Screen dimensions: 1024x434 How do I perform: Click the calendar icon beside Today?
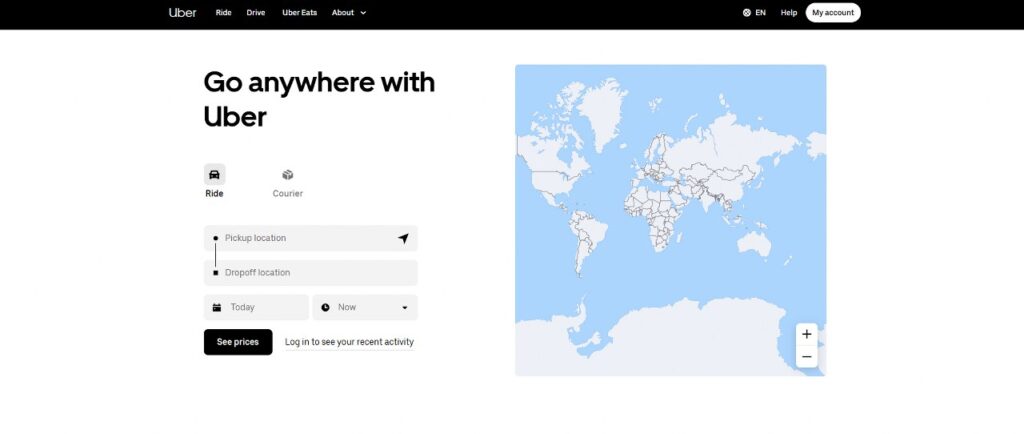(x=216, y=308)
